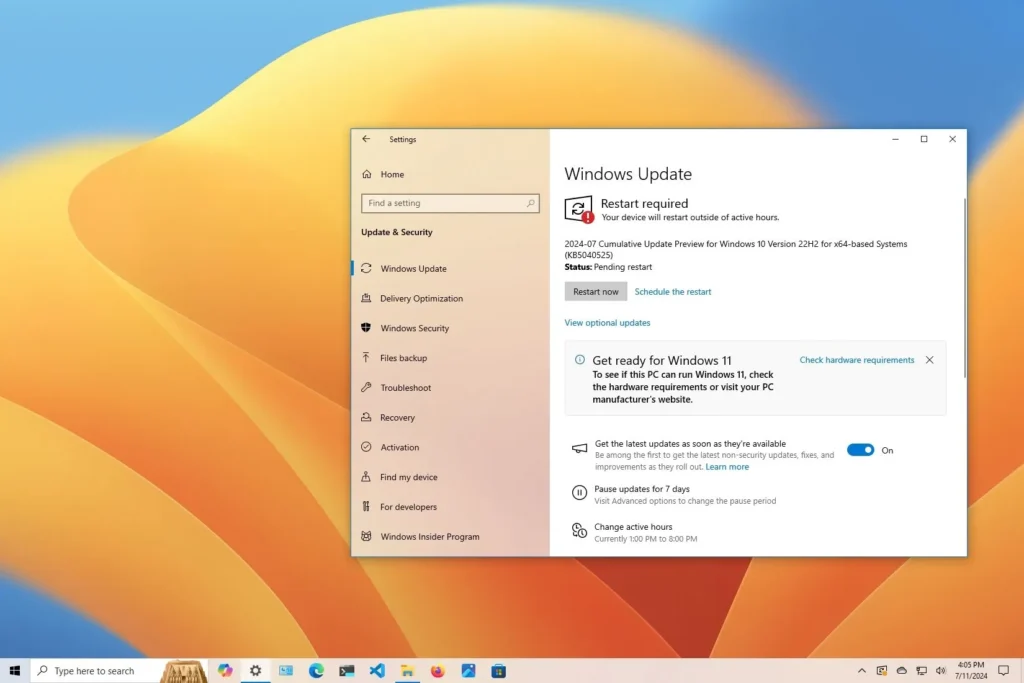The width and height of the screenshot is (1024, 683).
Task: Click the Learn more link
Action: pyautogui.click(x=727, y=467)
